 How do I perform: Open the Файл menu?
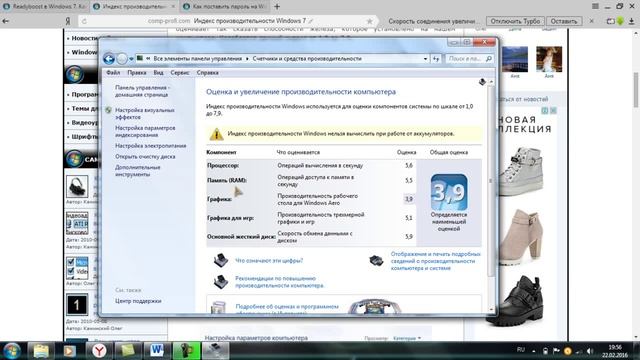pyautogui.click(x=113, y=73)
